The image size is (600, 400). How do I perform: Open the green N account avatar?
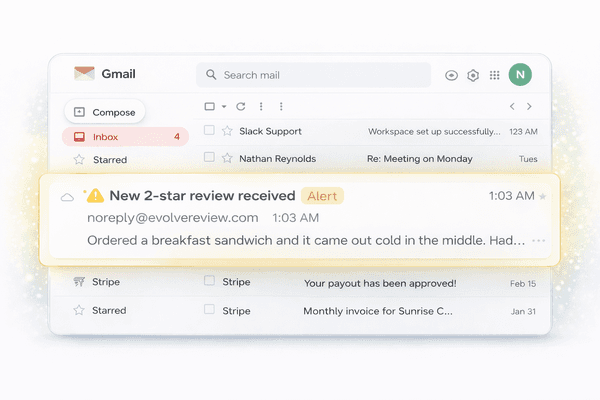[x=520, y=75]
